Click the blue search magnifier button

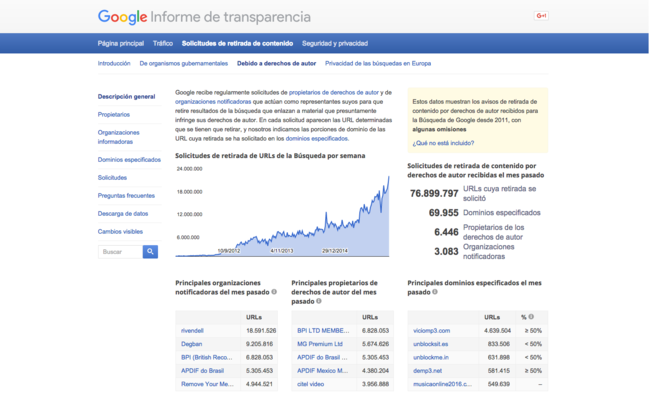click(x=150, y=251)
